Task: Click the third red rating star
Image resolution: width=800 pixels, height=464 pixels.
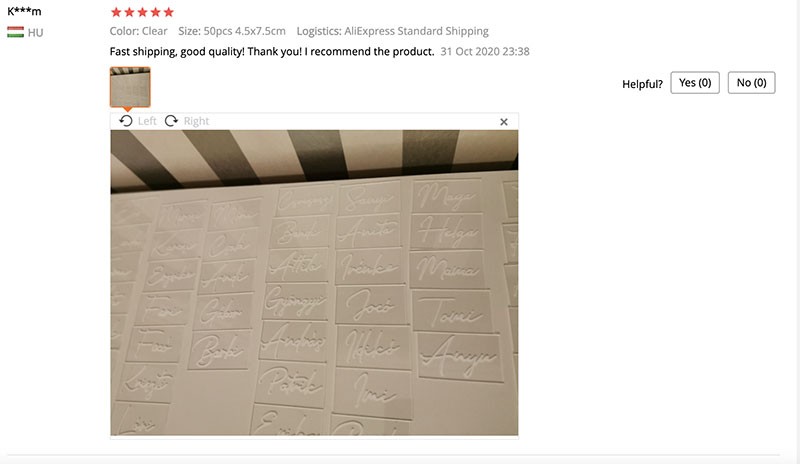Action: [142, 12]
